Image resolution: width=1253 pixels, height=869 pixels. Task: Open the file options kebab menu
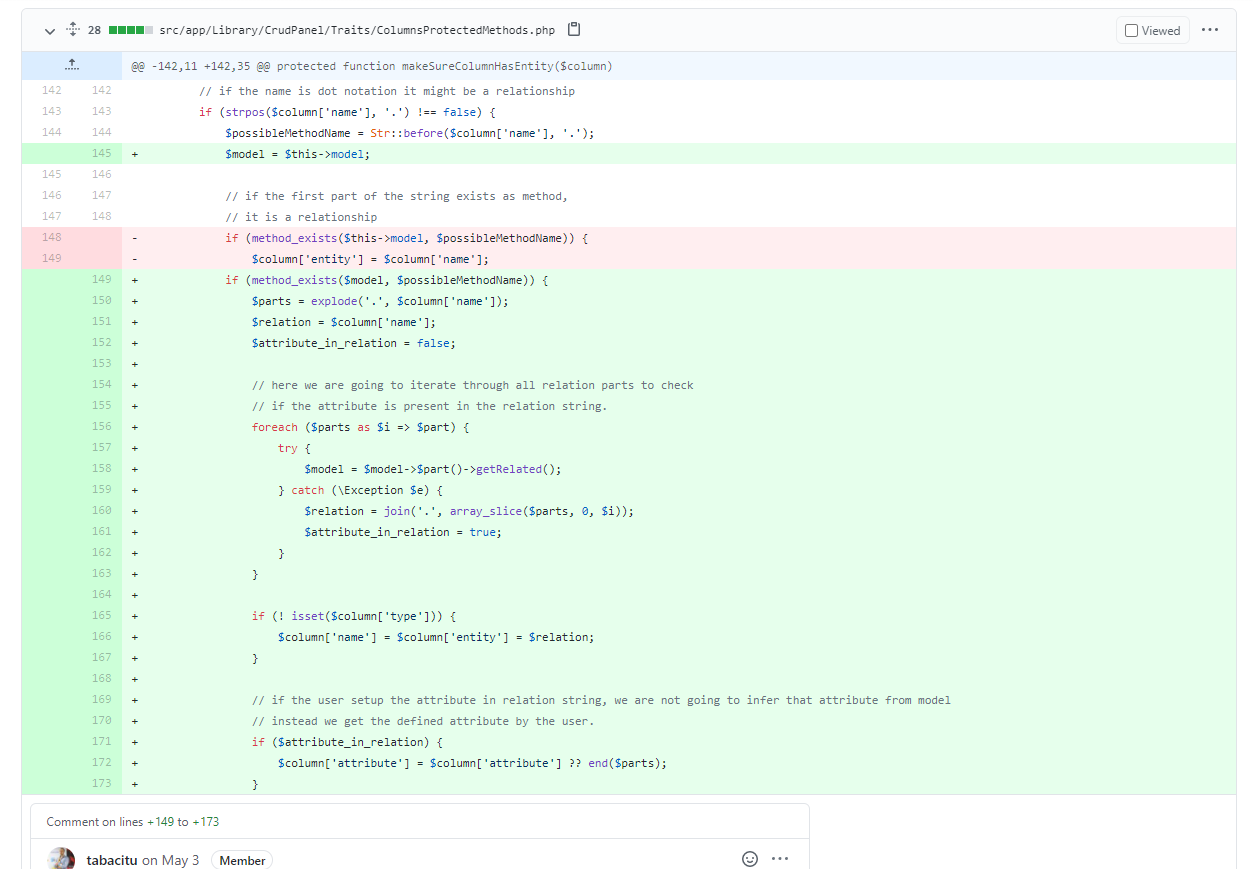click(1210, 30)
